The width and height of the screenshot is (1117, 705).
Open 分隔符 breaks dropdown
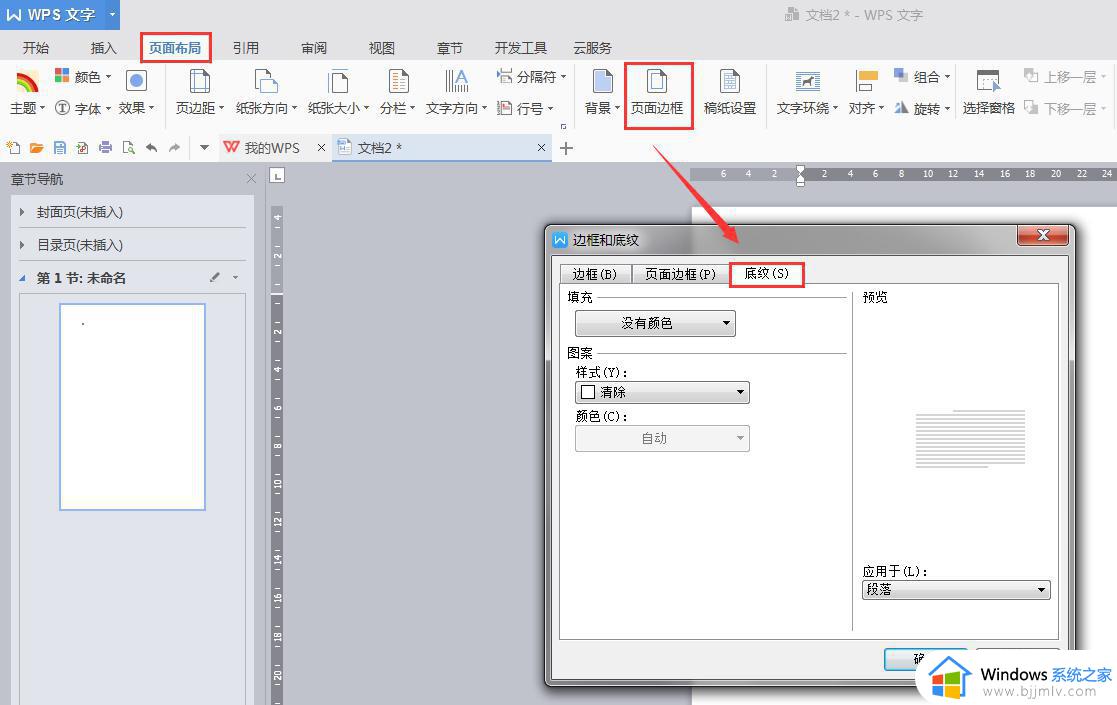[x=531, y=76]
